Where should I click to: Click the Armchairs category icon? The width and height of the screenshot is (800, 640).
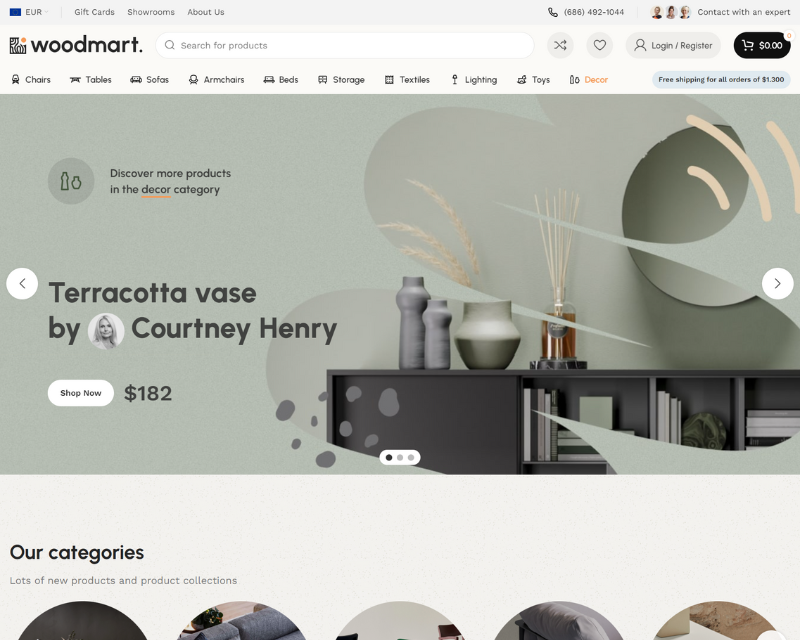click(193, 80)
